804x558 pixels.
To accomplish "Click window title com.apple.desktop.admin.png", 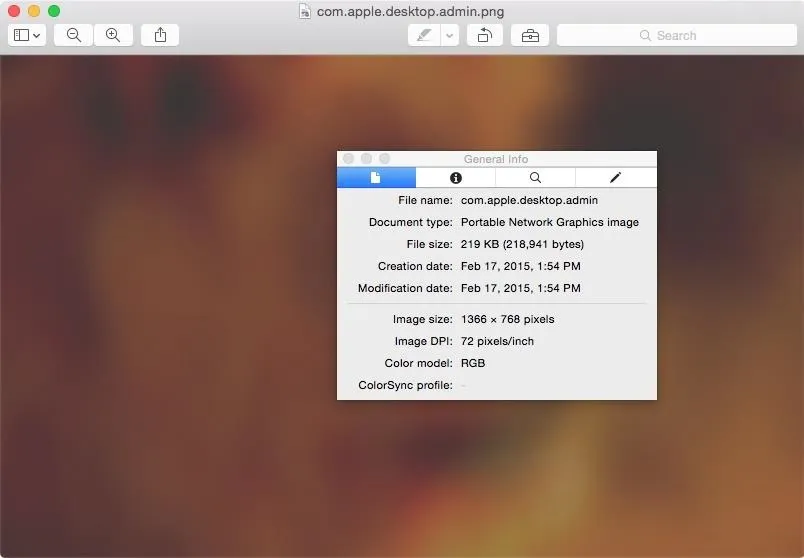I will coord(410,11).
